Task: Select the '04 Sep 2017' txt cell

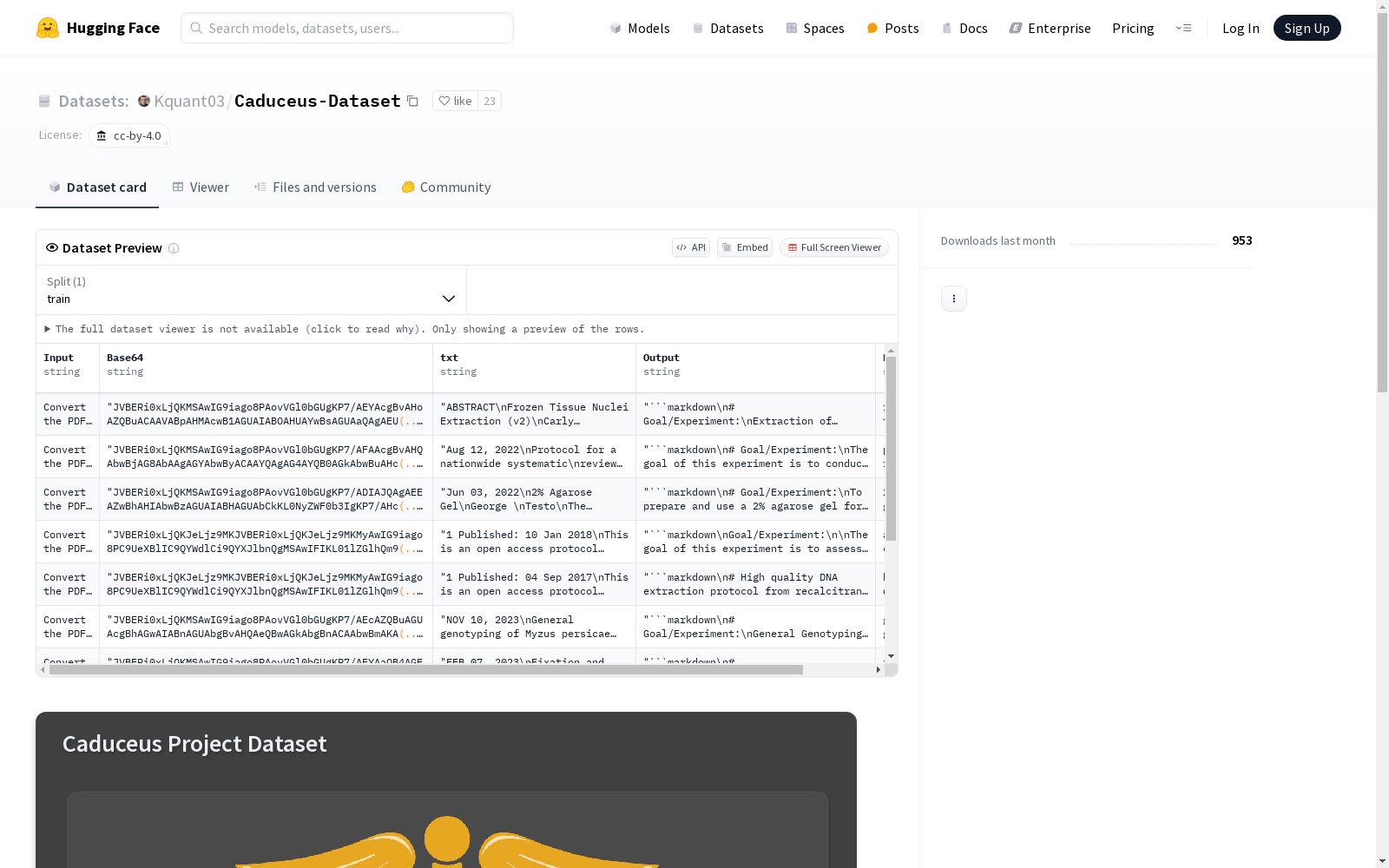Action: coord(534,584)
